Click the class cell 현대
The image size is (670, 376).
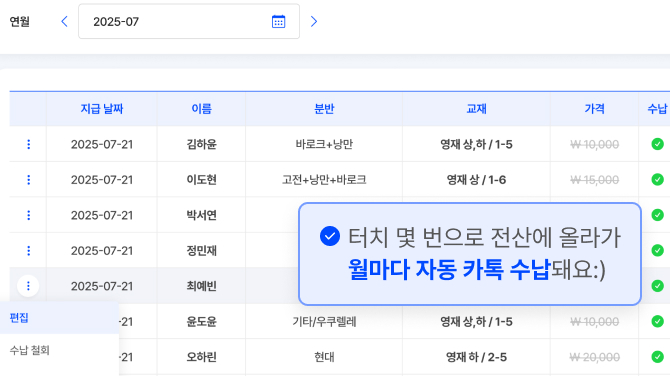tap(324, 357)
